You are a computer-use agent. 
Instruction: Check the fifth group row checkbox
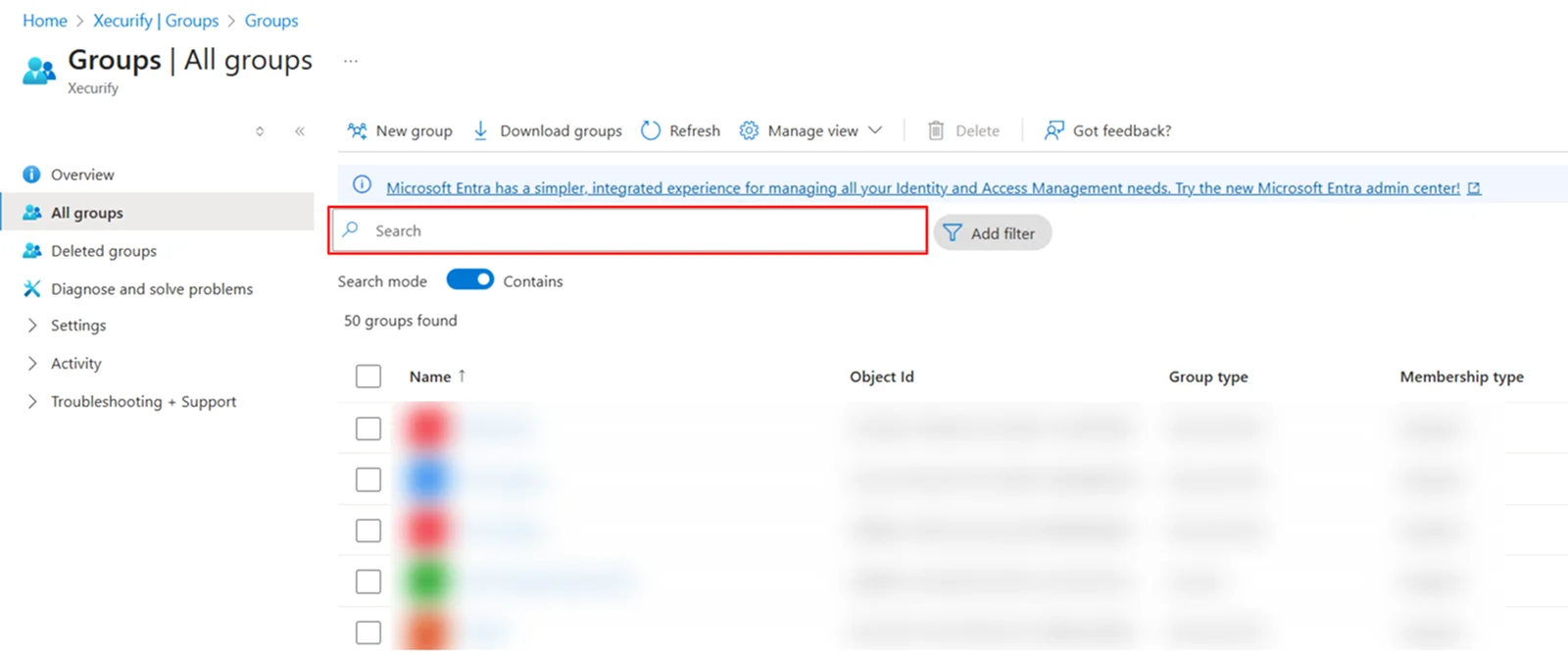pyautogui.click(x=368, y=632)
